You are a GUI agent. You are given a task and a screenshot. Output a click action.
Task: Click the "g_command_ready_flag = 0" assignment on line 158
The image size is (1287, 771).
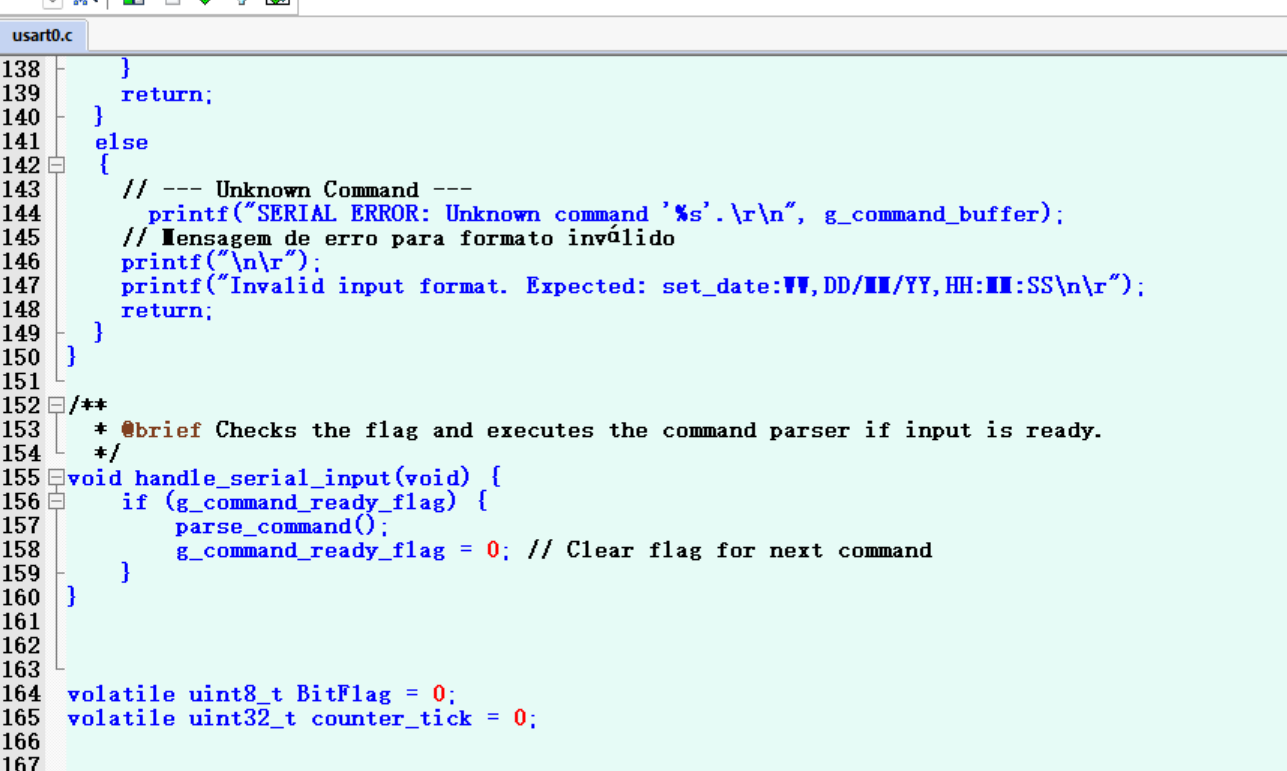tap(338, 550)
